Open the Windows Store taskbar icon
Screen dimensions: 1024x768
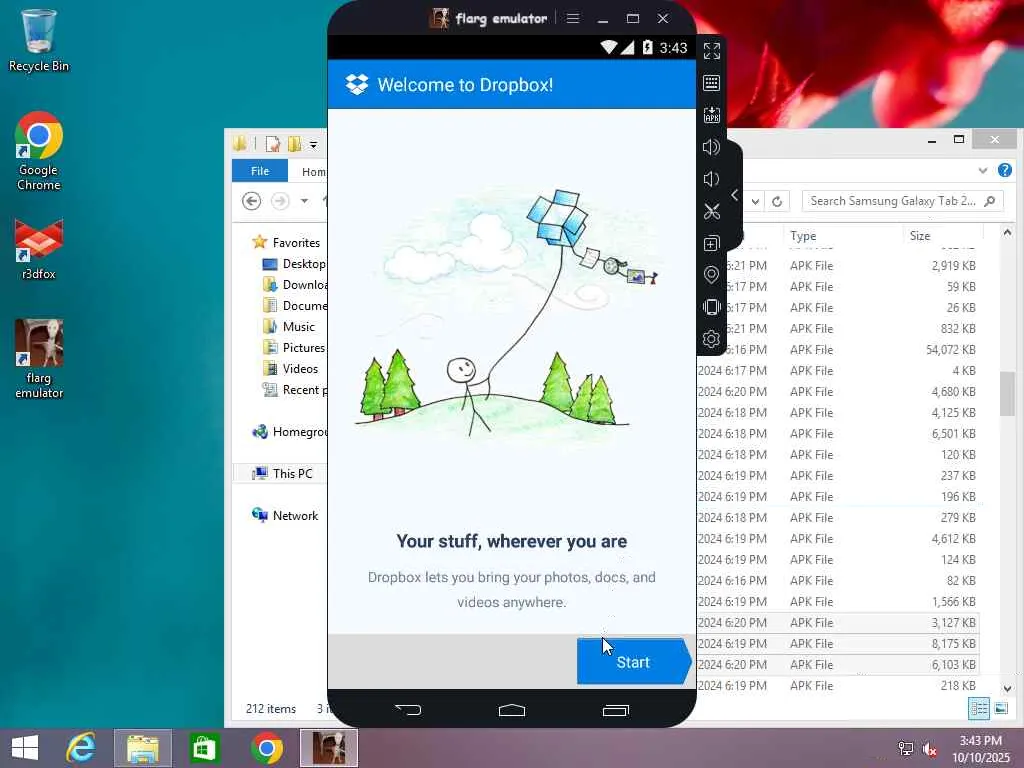(x=204, y=748)
